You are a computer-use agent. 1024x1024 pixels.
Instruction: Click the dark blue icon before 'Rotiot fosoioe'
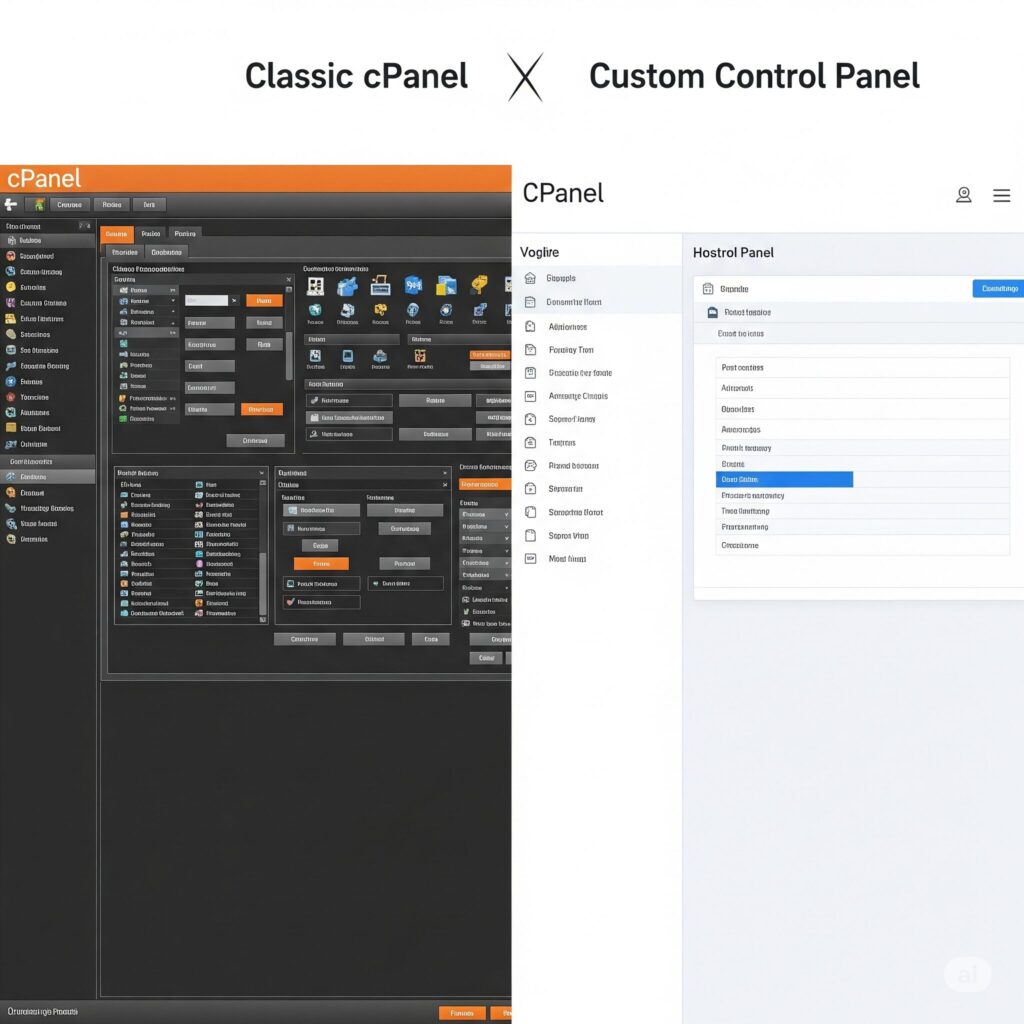712,313
